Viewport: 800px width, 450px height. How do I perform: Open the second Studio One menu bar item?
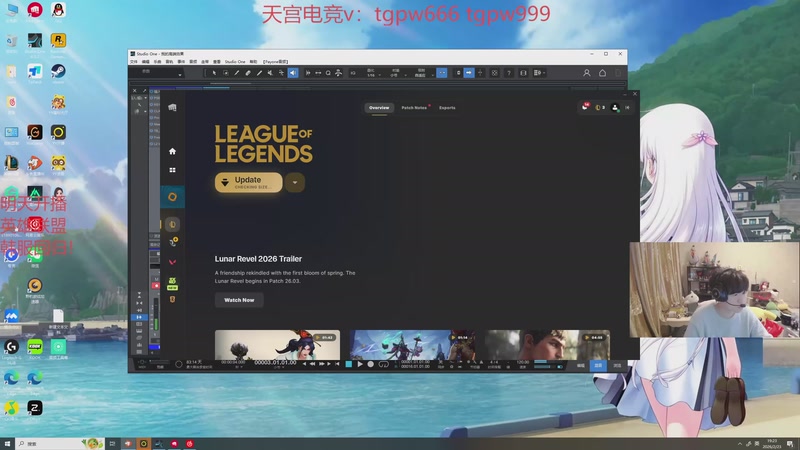pos(145,62)
